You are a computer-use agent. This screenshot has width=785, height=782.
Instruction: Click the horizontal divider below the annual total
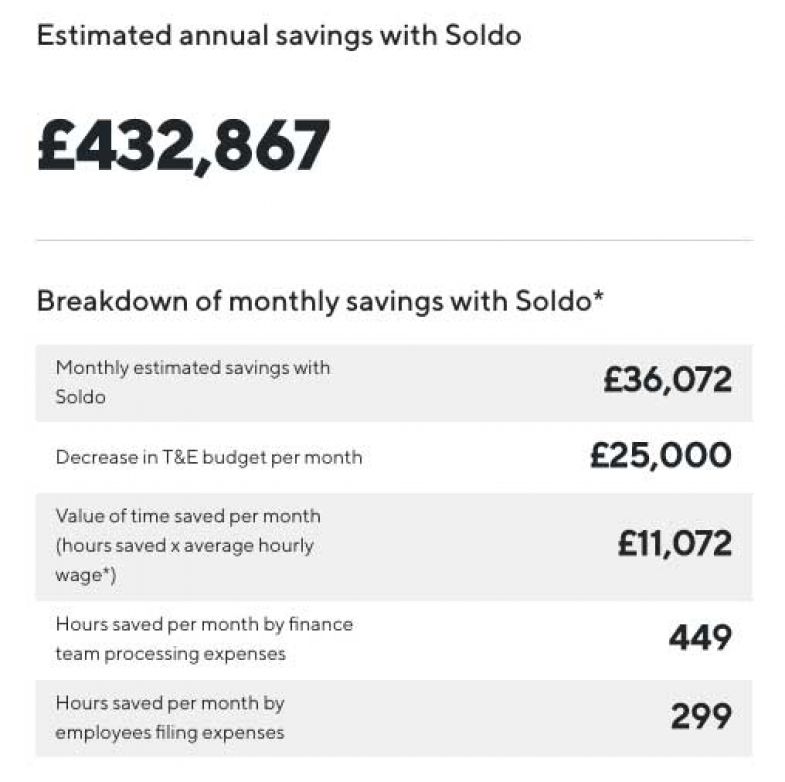[x=393, y=240]
